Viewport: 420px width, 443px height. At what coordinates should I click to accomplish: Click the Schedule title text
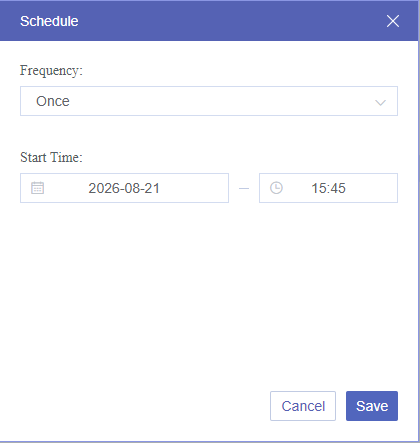pyautogui.click(x=49, y=21)
